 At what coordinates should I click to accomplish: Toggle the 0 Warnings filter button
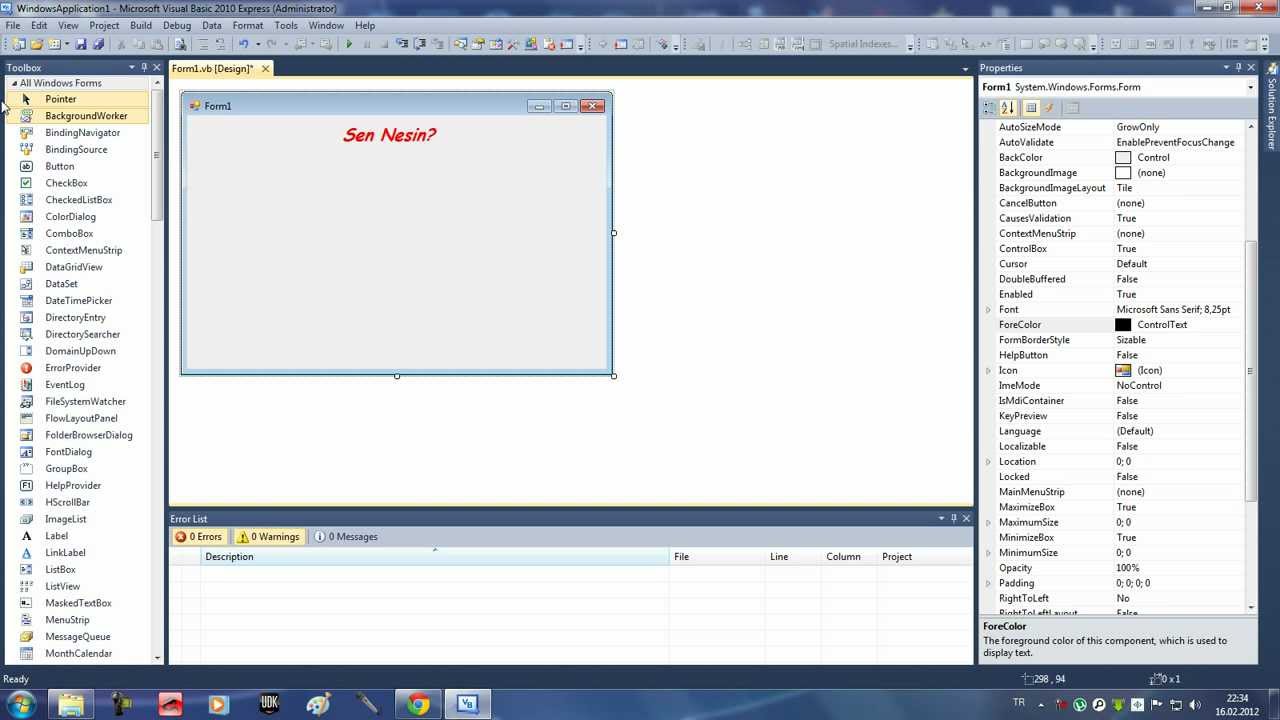[x=268, y=537]
